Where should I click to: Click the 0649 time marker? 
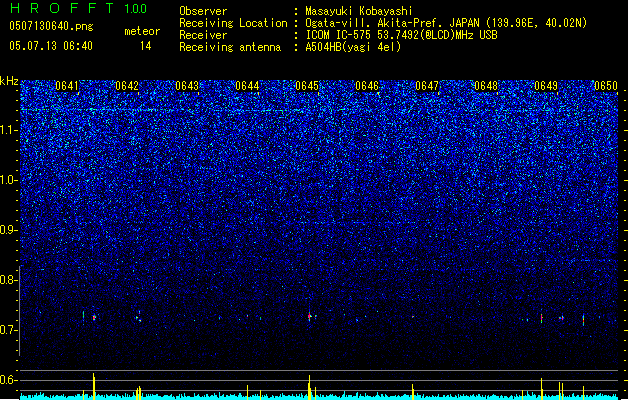546,86
